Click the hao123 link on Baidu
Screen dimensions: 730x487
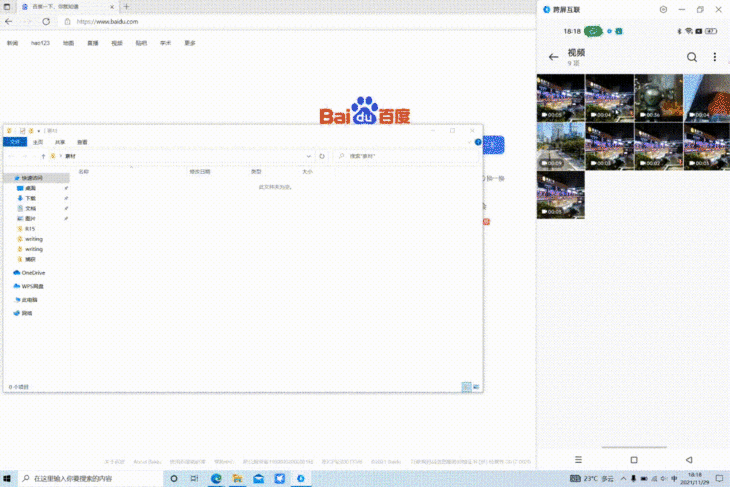click(x=40, y=43)
